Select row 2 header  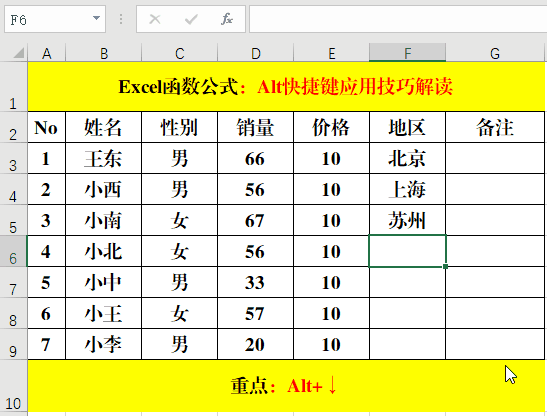click(13, 127)
